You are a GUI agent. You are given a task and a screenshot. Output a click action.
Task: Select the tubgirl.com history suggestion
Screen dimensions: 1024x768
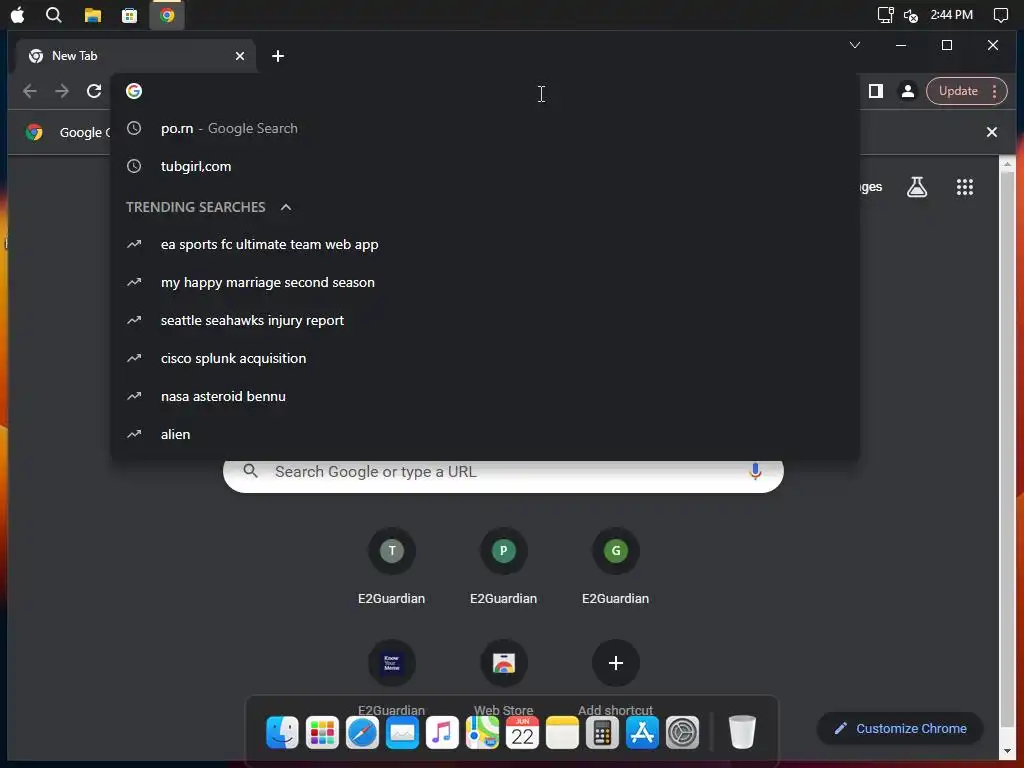pyautogui.click(x=485, y=167)
